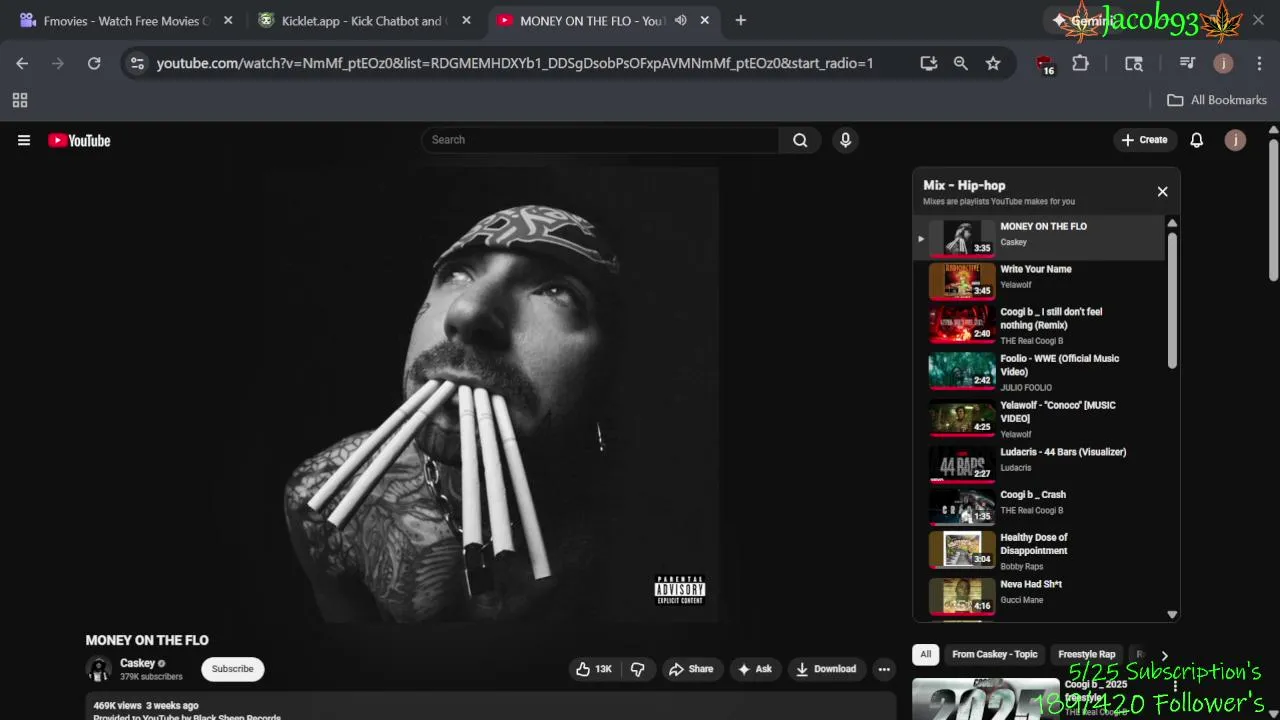Close the Kicklet.app tab

pos(466,20)
